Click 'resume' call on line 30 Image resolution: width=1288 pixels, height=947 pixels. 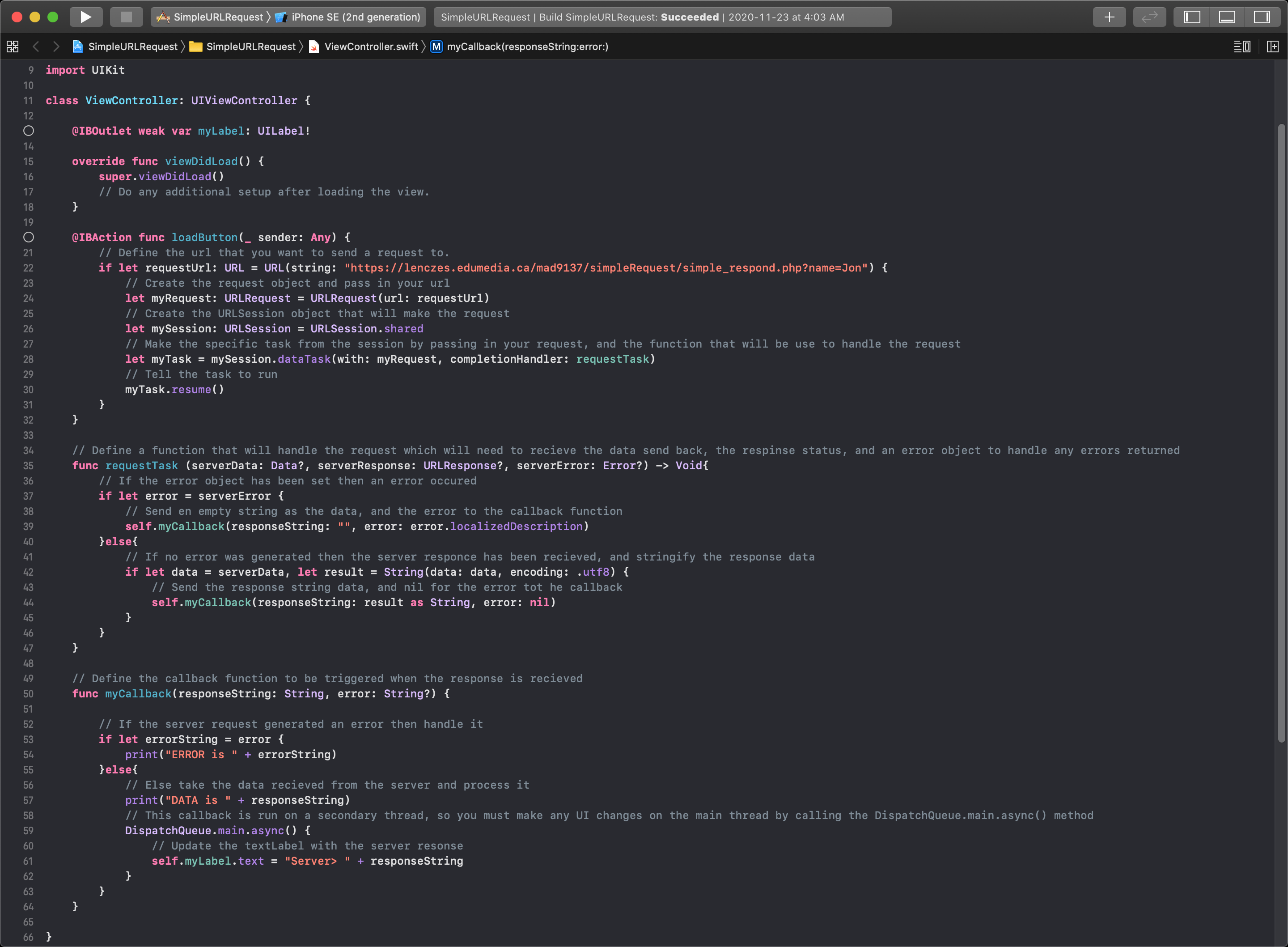pos(191,389)
